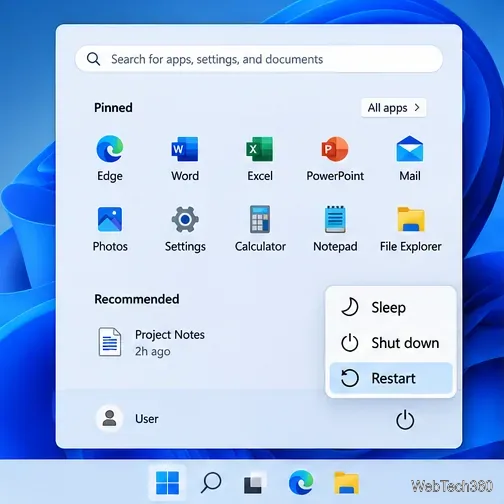Open the Edge pinned app
This screenshot has width=504, height=504.
(x=110, y=158)
